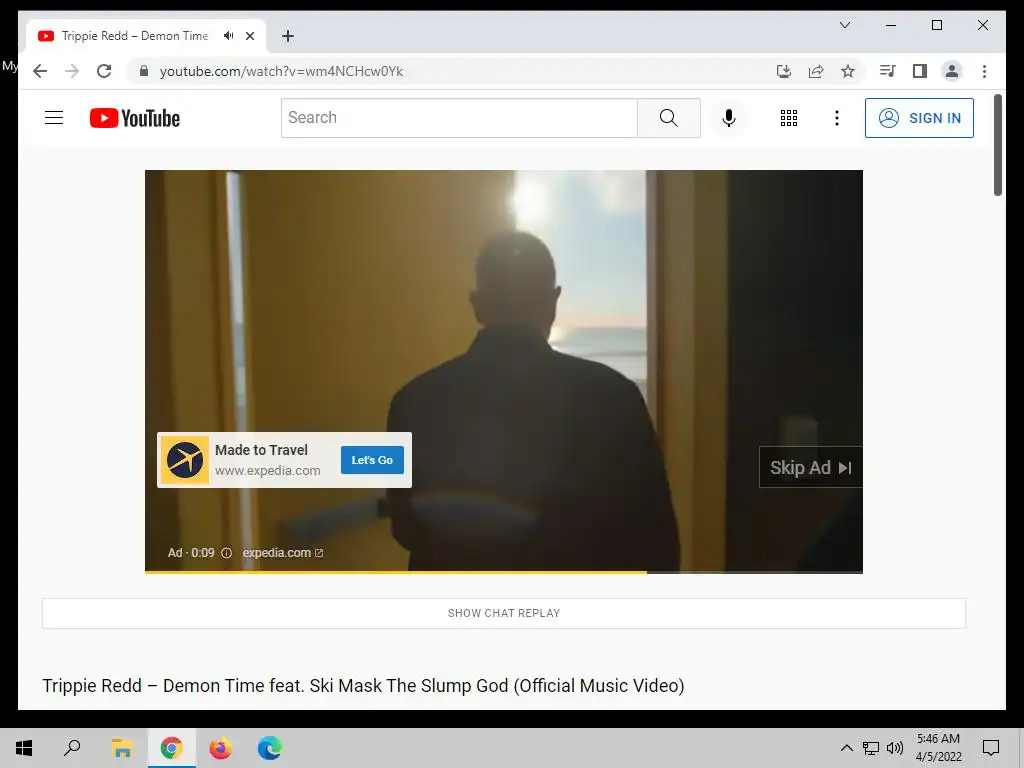Focus the YouTube Search input field
This screenshot has height=768, width=1024.
(x=459, y=118)
